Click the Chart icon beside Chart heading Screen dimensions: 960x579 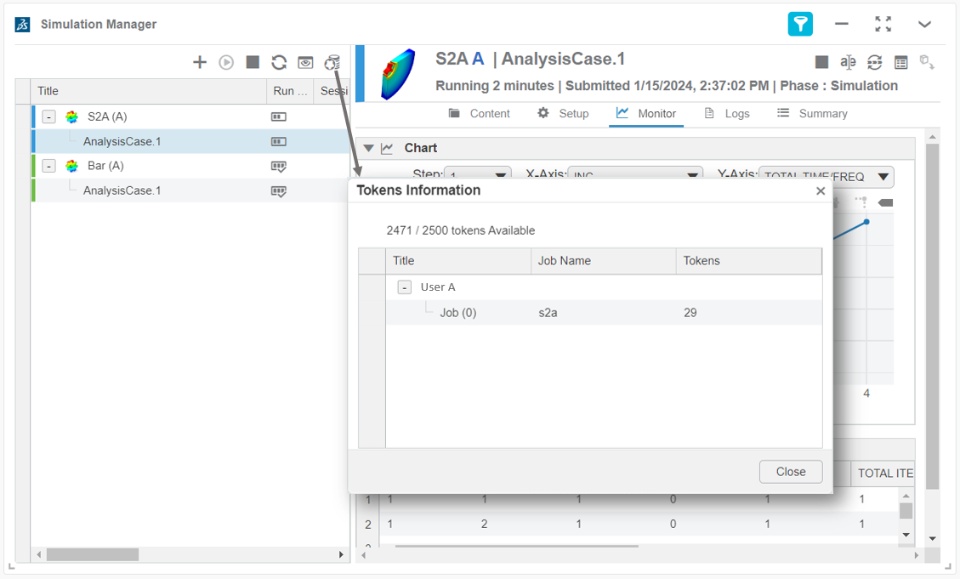[x=387, y=148]
